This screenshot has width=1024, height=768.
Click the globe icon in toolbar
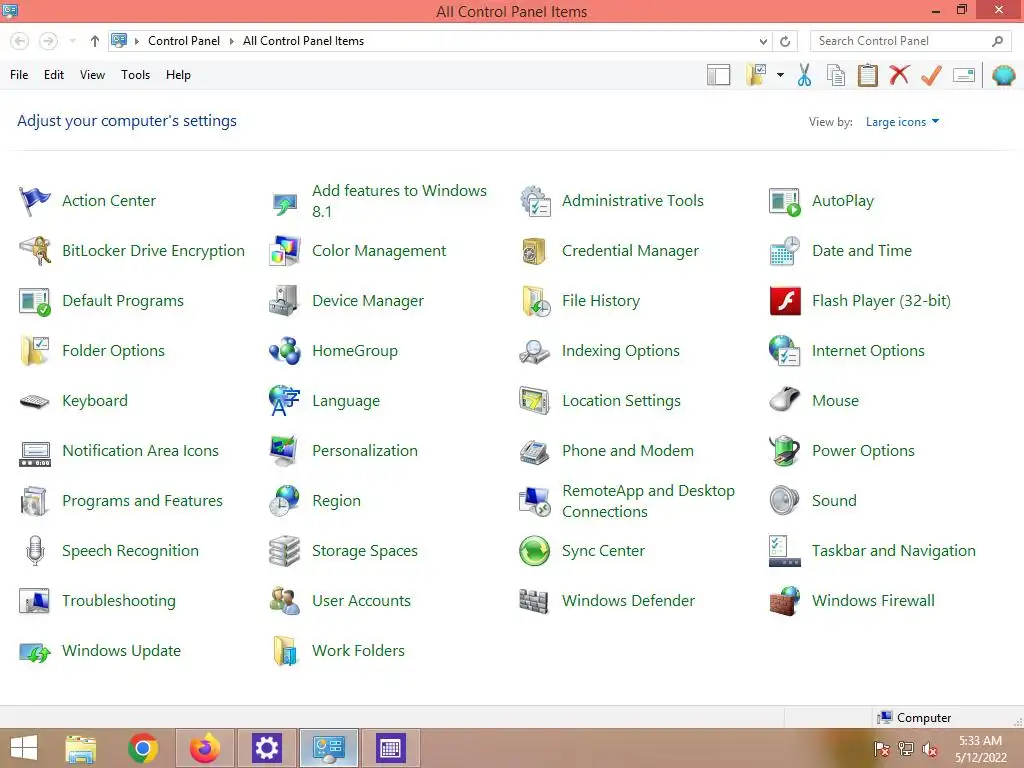tap(1004, 75)
